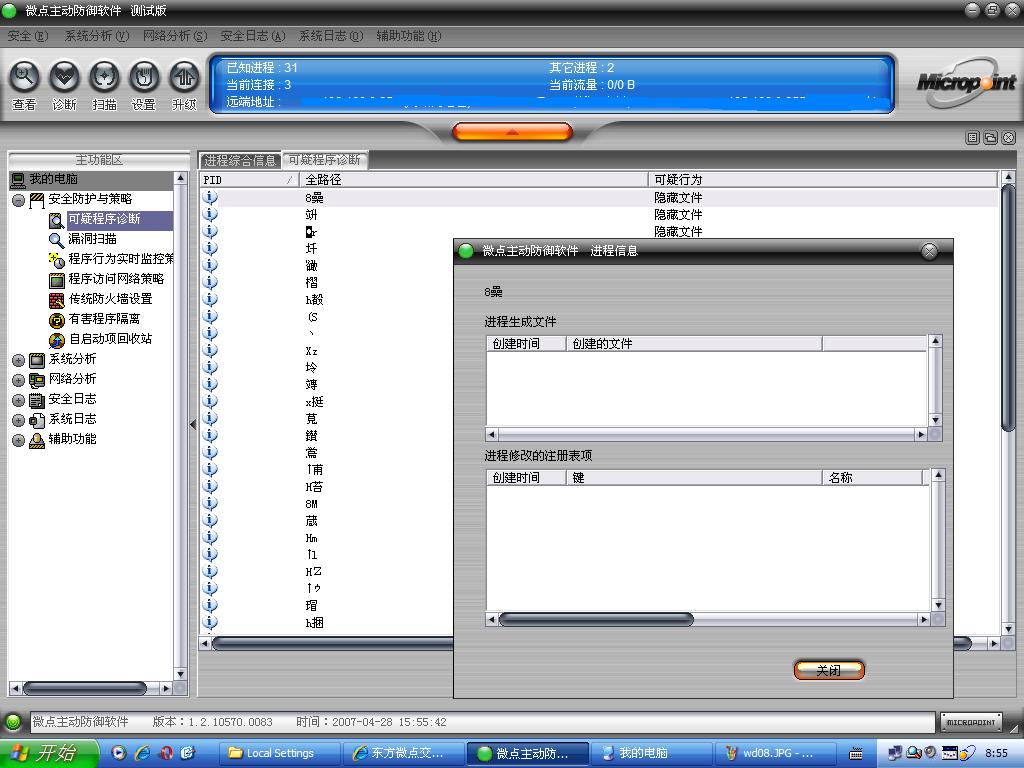Open the 诊断 (Diagnose) toolbar icon
The image size is (1024, 768).
[x=64, y=78]
